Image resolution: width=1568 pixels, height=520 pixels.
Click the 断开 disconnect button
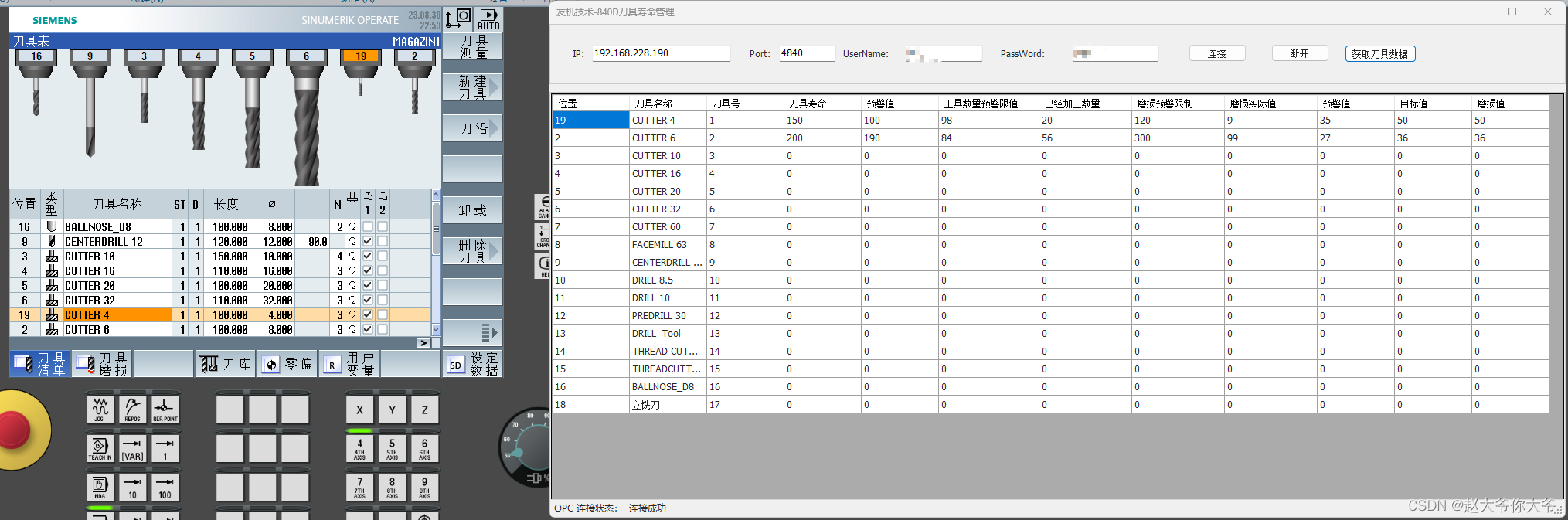1300,53
